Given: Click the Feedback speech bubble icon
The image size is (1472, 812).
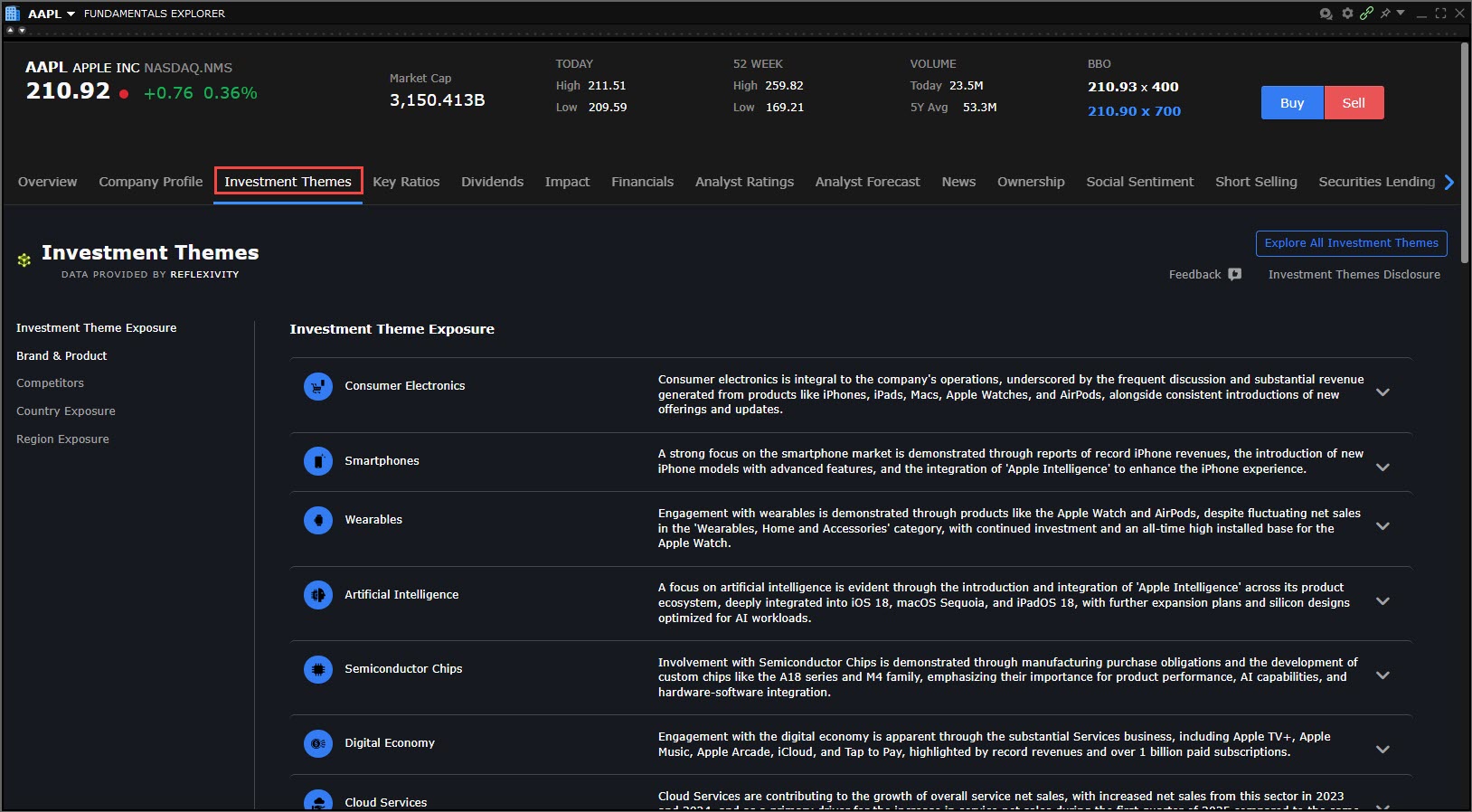Looking at the screenshot, I should (1235, 274).
